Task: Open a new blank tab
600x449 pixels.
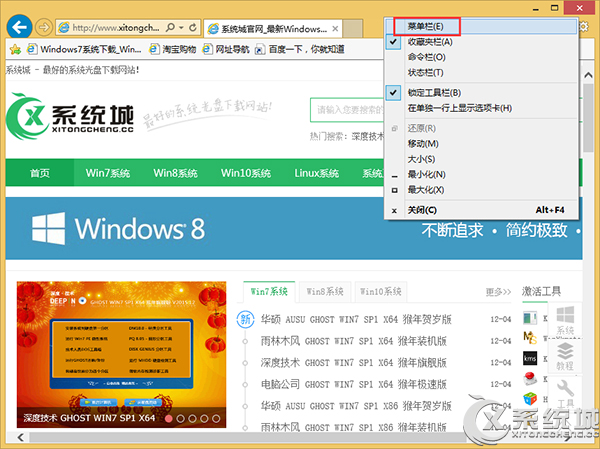Action: 352,28
